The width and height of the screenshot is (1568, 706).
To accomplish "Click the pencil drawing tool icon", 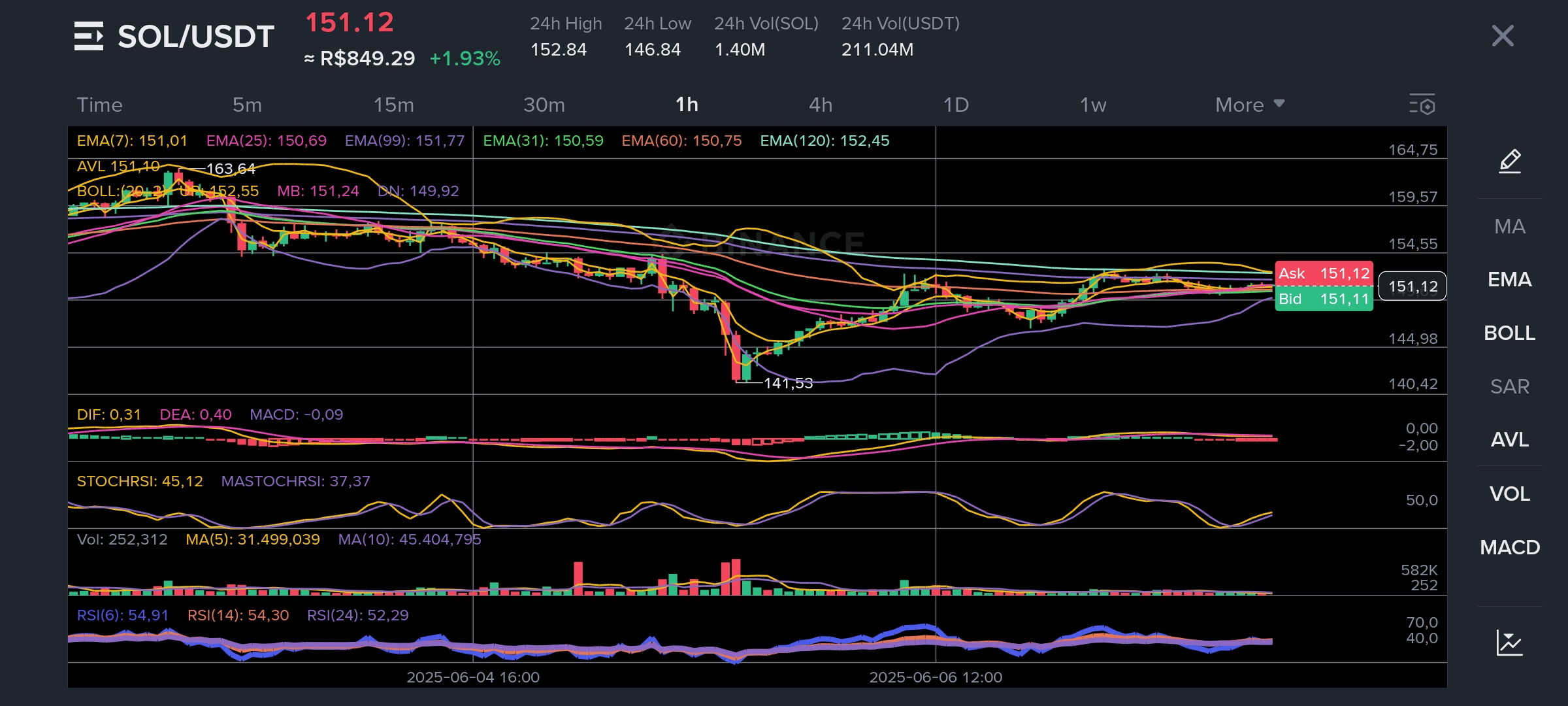I will [x=1509, y=161].
